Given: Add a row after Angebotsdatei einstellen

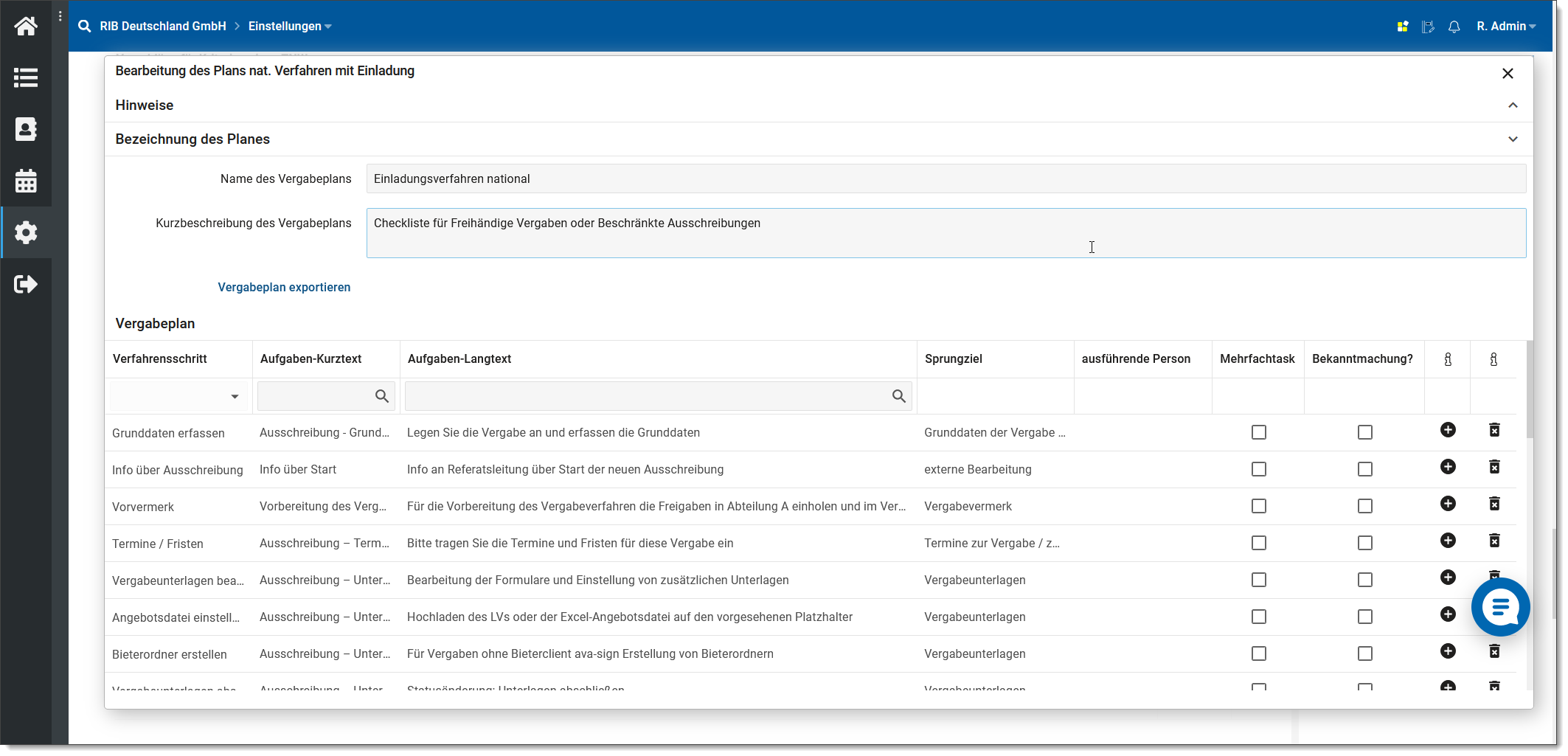Looking at the screenshot, I should (1448, 614).
